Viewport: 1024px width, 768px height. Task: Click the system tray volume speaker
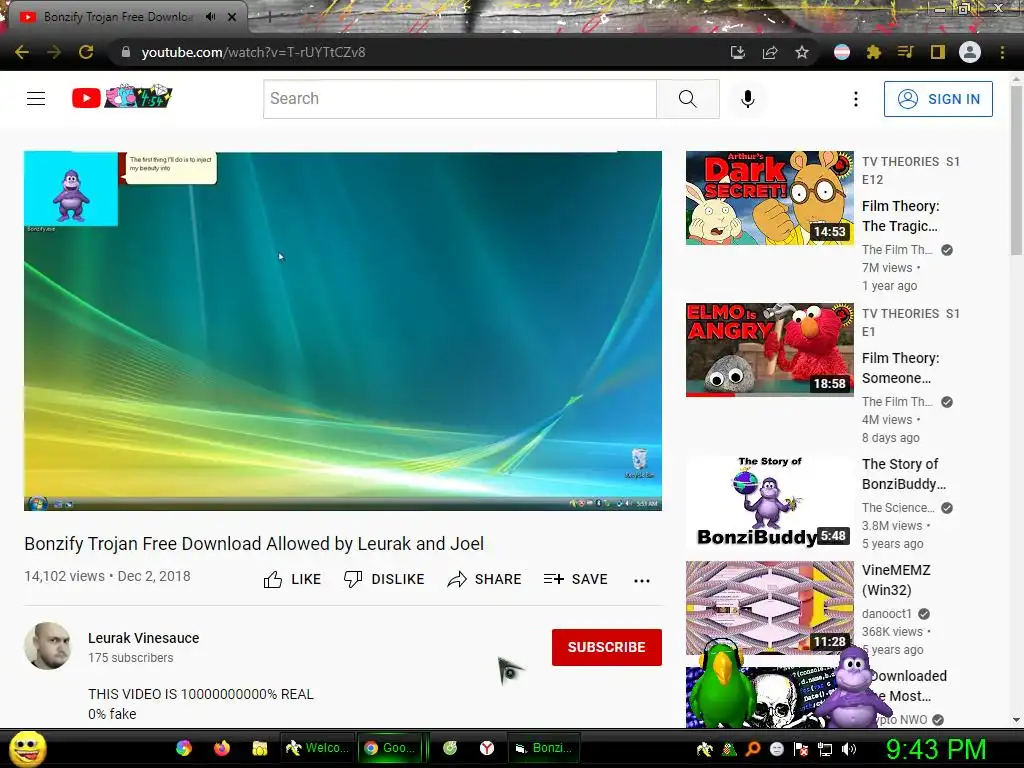[x=848, y=749]
